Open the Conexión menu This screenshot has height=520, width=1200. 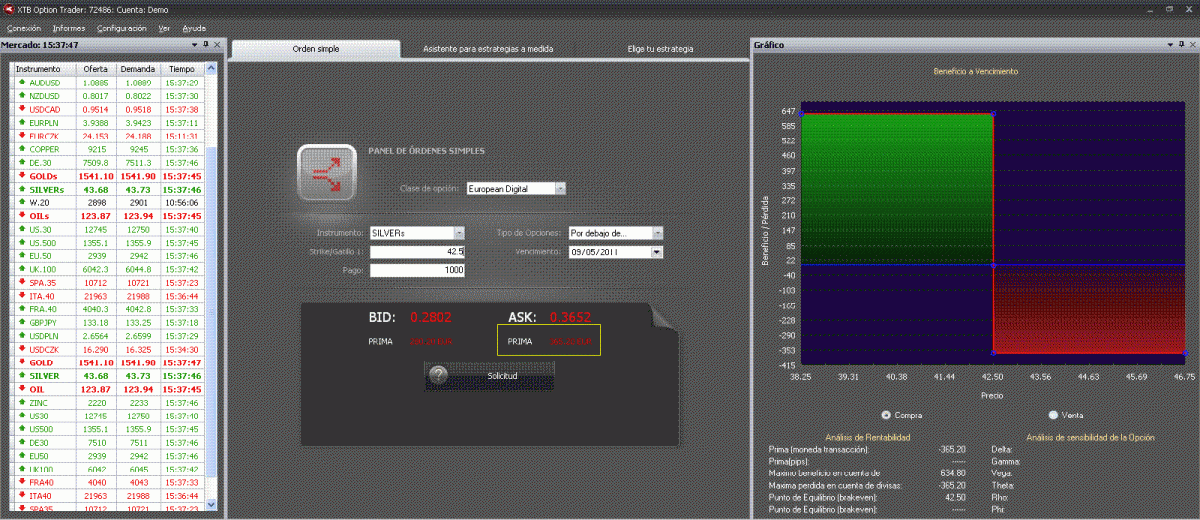click(23, 29)
